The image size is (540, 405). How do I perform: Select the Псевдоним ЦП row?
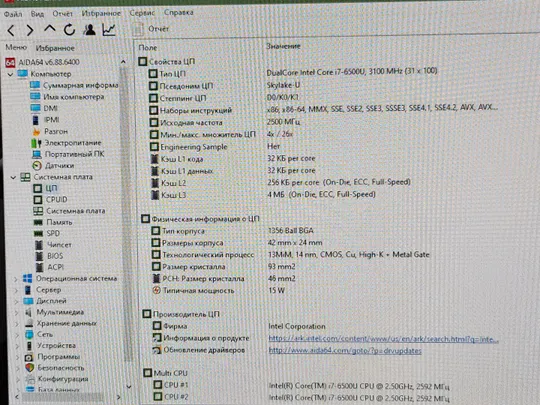coord(225,85)
